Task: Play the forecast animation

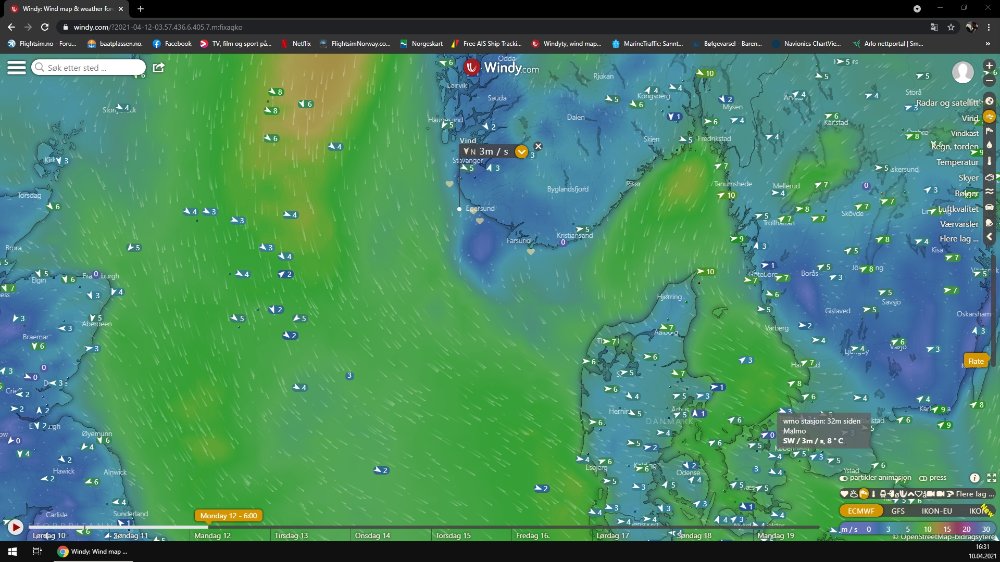Action: (15, 527)
